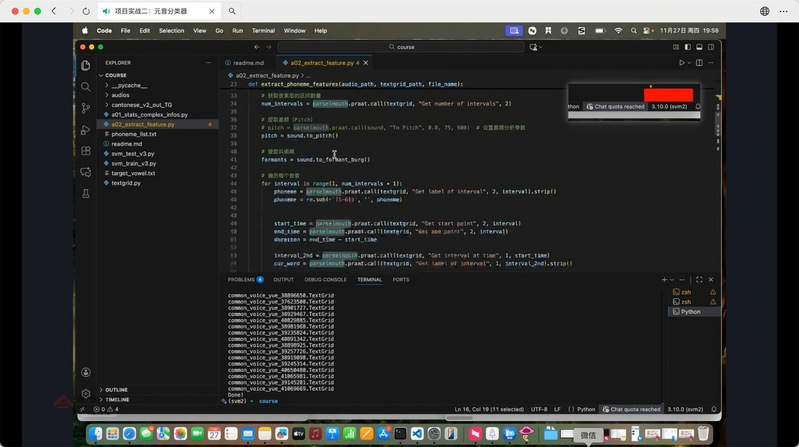Open the Testing flask icon view

pos(86,194)
